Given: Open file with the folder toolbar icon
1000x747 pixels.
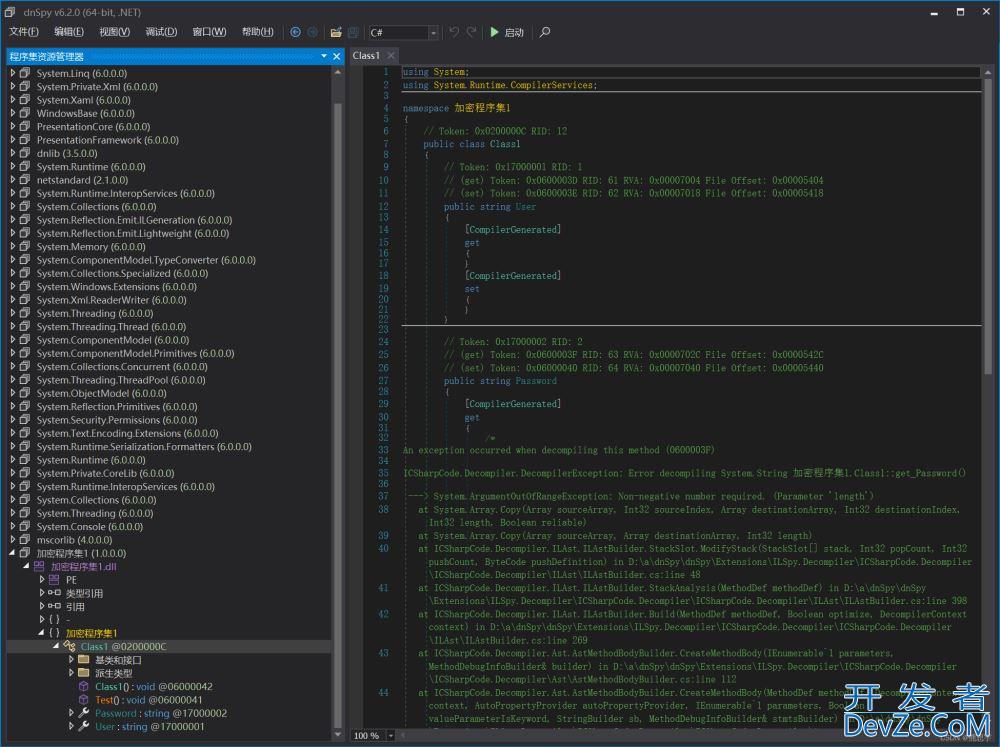Looking at the screenshot, I should 336,32.
